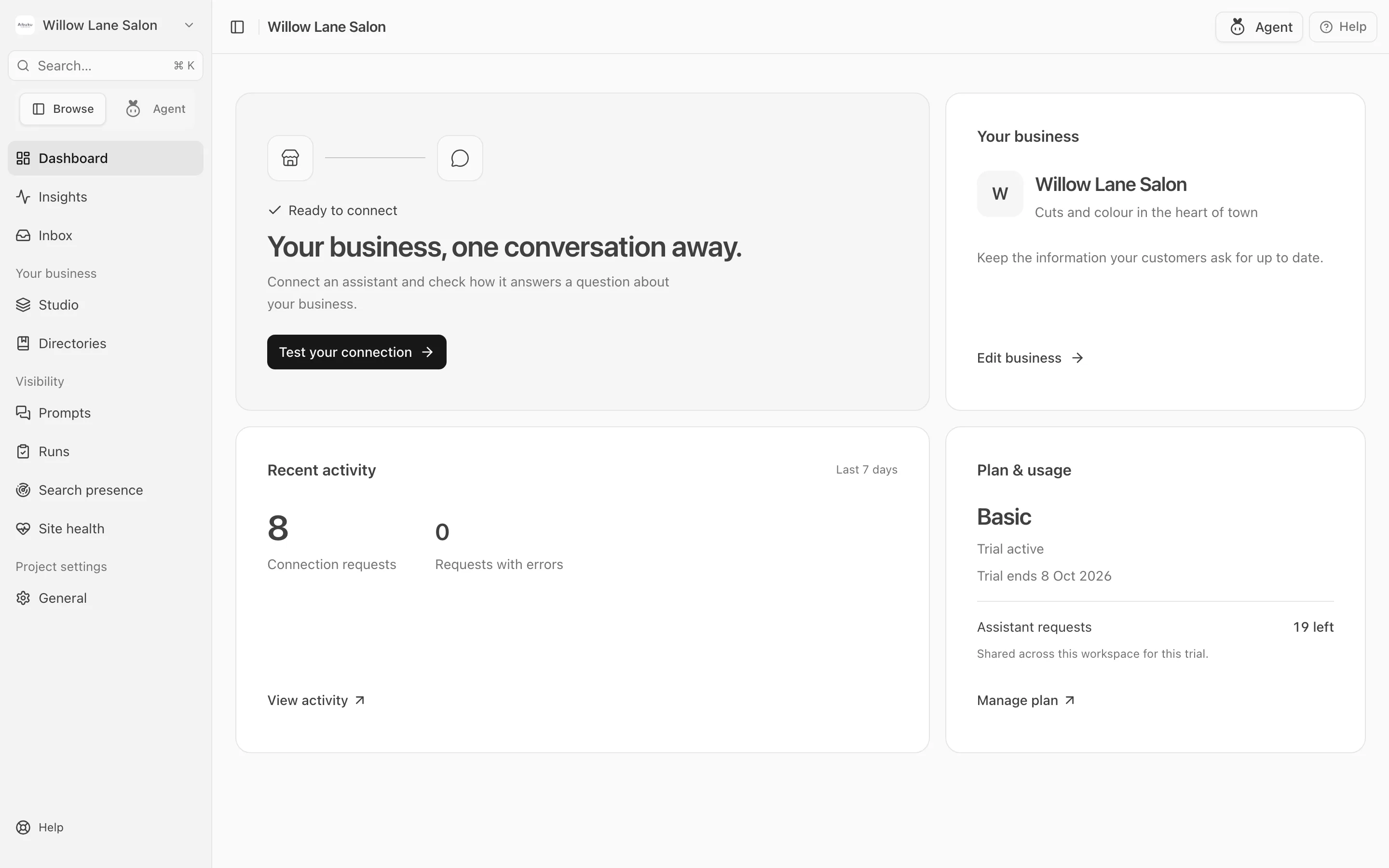1389x868 pixels.
Task: Click Agent button in top bar
Action: pos(1259,27)
